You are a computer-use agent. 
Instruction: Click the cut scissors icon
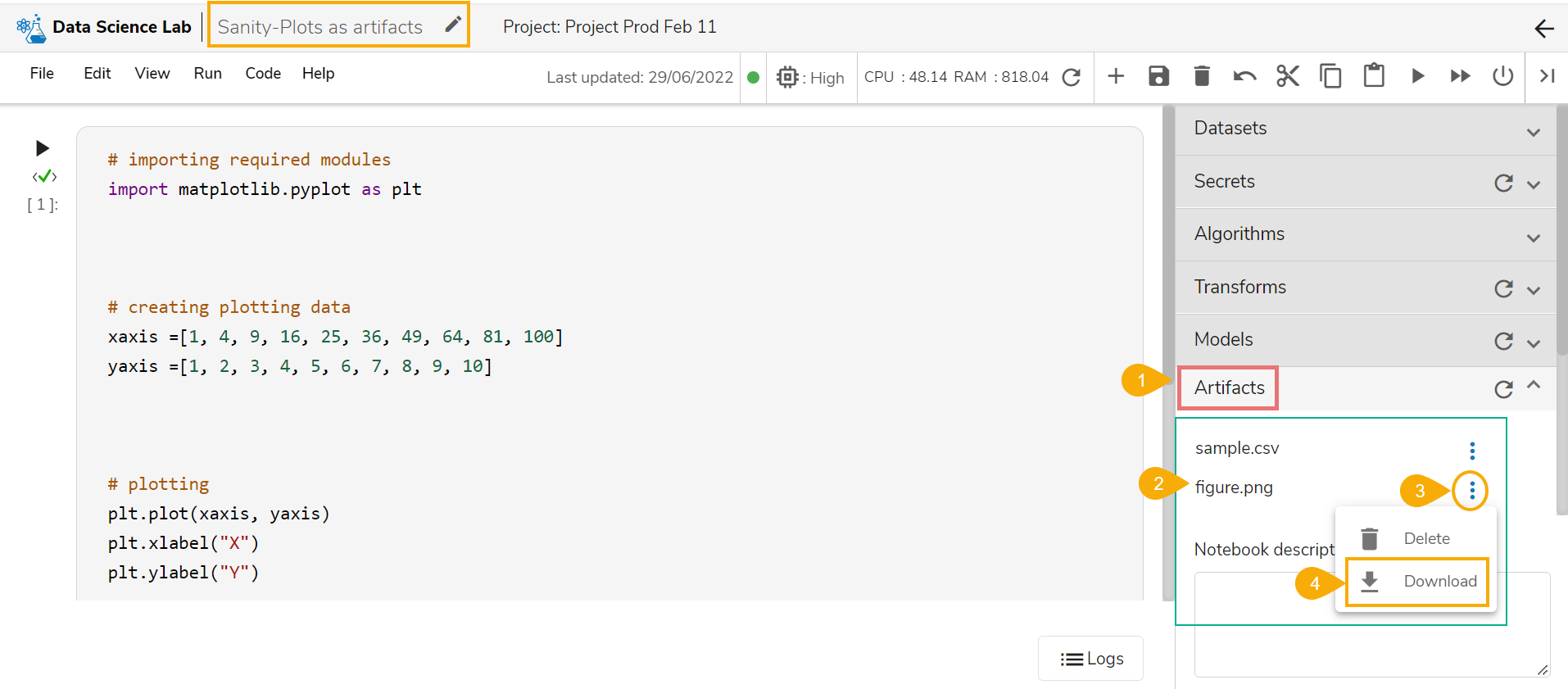[x=1287, y=76]
